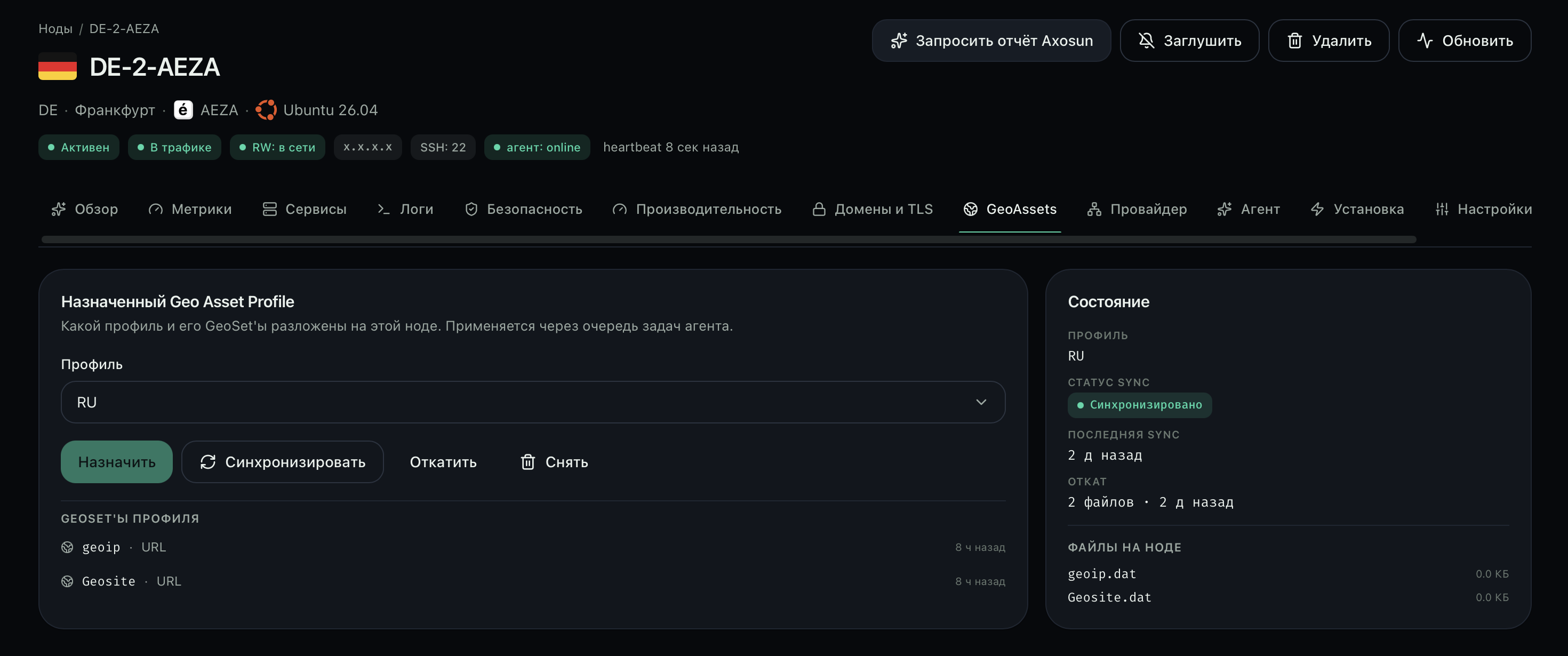Click the gauge icon of Метрики tab
Viewport: 1568px width, 656px height.
(155, 210)
